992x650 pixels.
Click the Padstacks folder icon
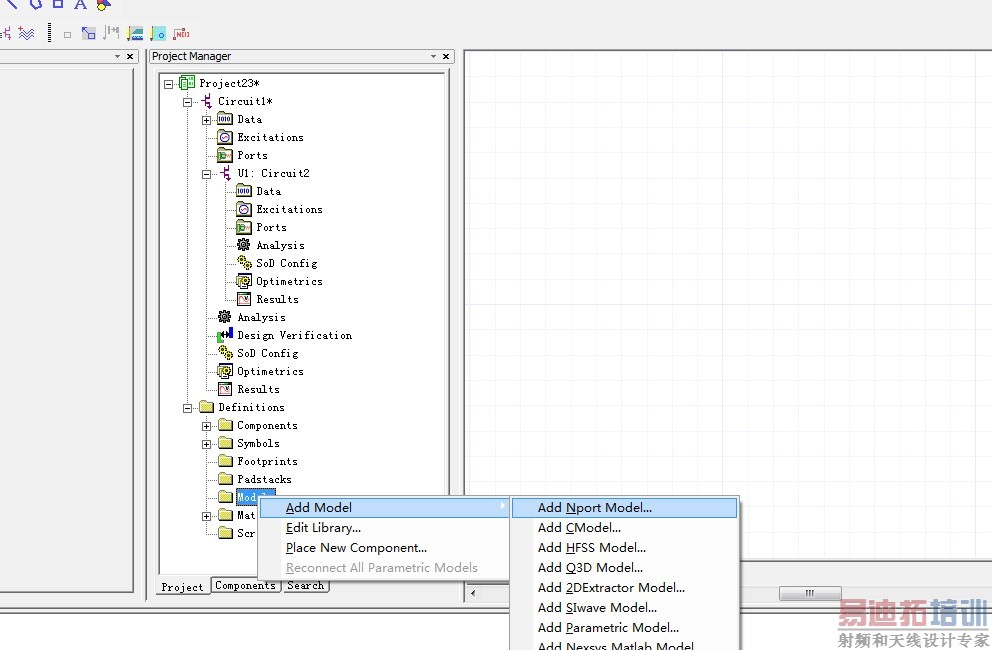tap(225, 478)
